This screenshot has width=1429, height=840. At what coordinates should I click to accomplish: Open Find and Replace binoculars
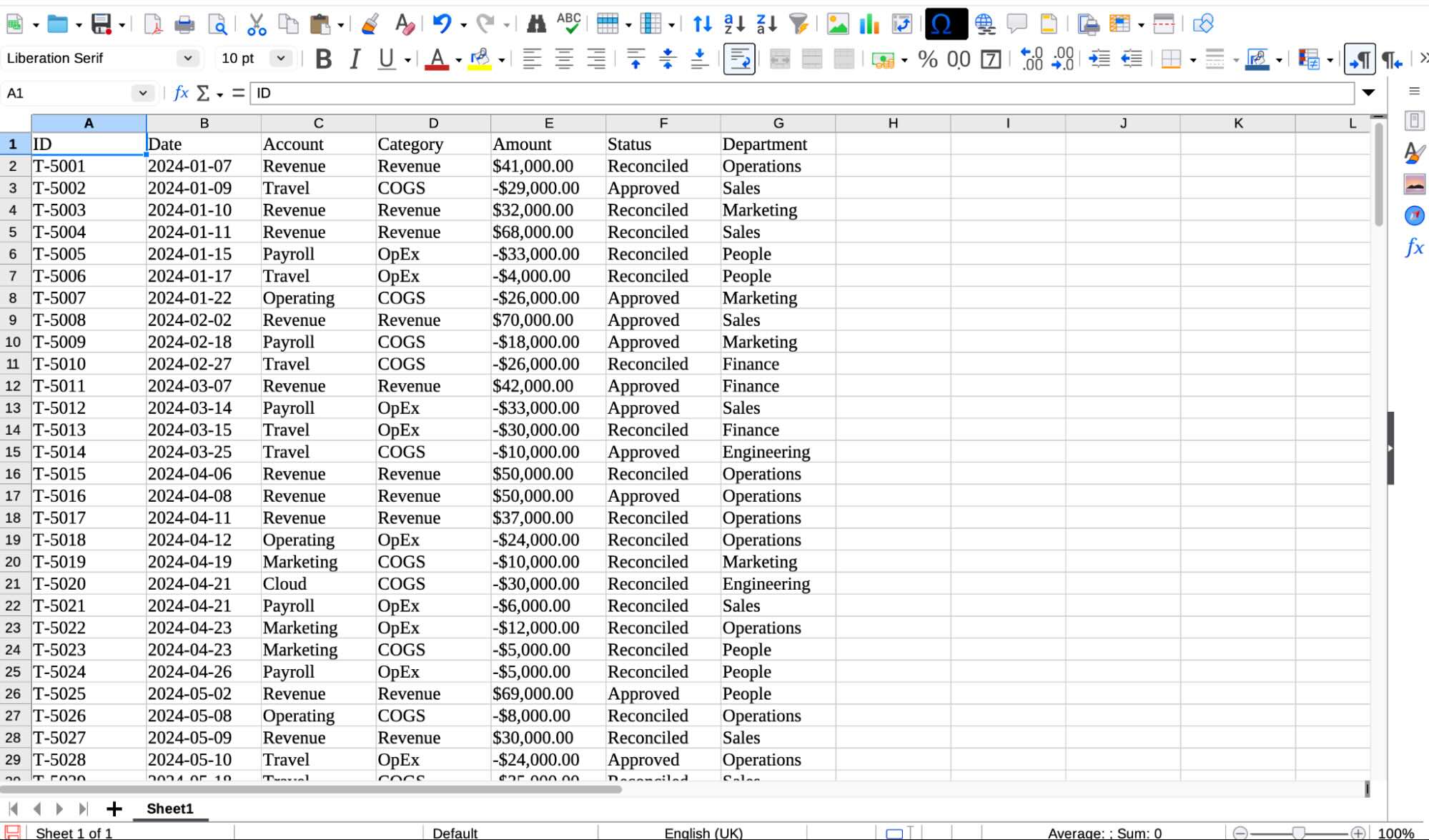(x=536, y=24)
